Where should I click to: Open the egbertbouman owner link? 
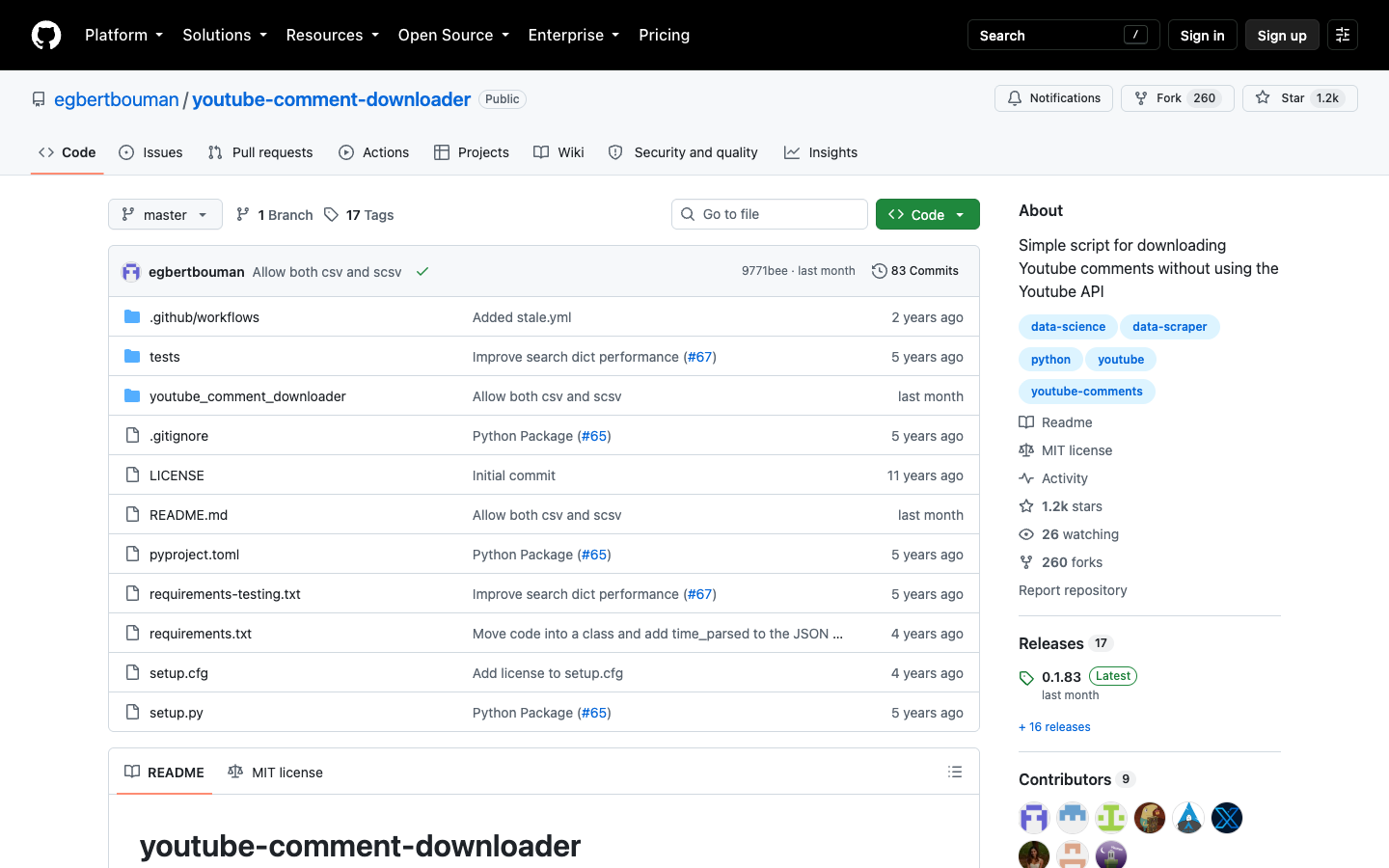(117, 99)
